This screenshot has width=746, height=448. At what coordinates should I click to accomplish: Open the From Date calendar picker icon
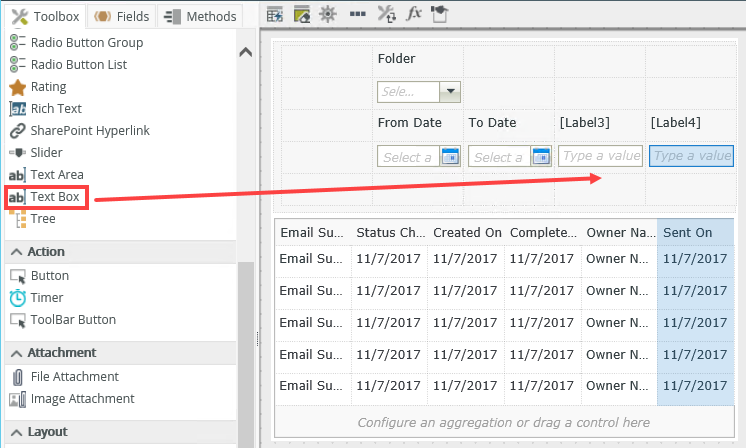[x=450, y=156]
